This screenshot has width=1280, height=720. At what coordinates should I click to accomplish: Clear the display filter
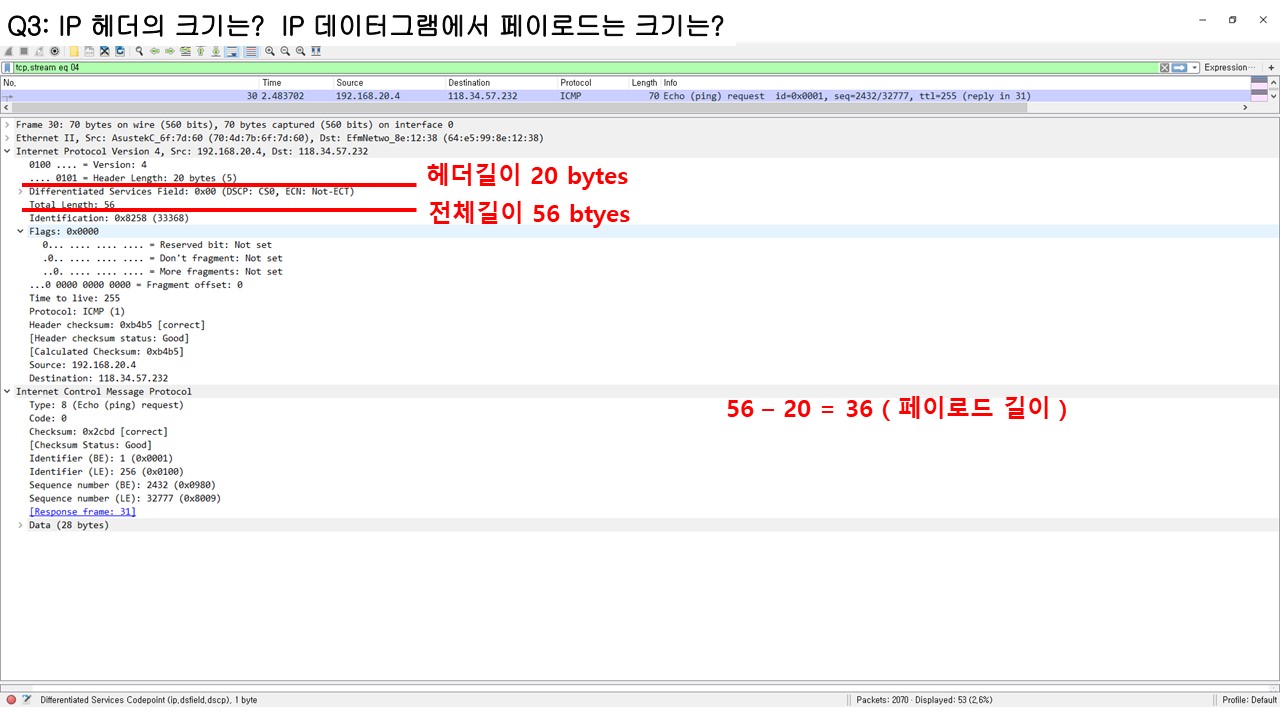pyautogui.click(x=1165, y=68)
